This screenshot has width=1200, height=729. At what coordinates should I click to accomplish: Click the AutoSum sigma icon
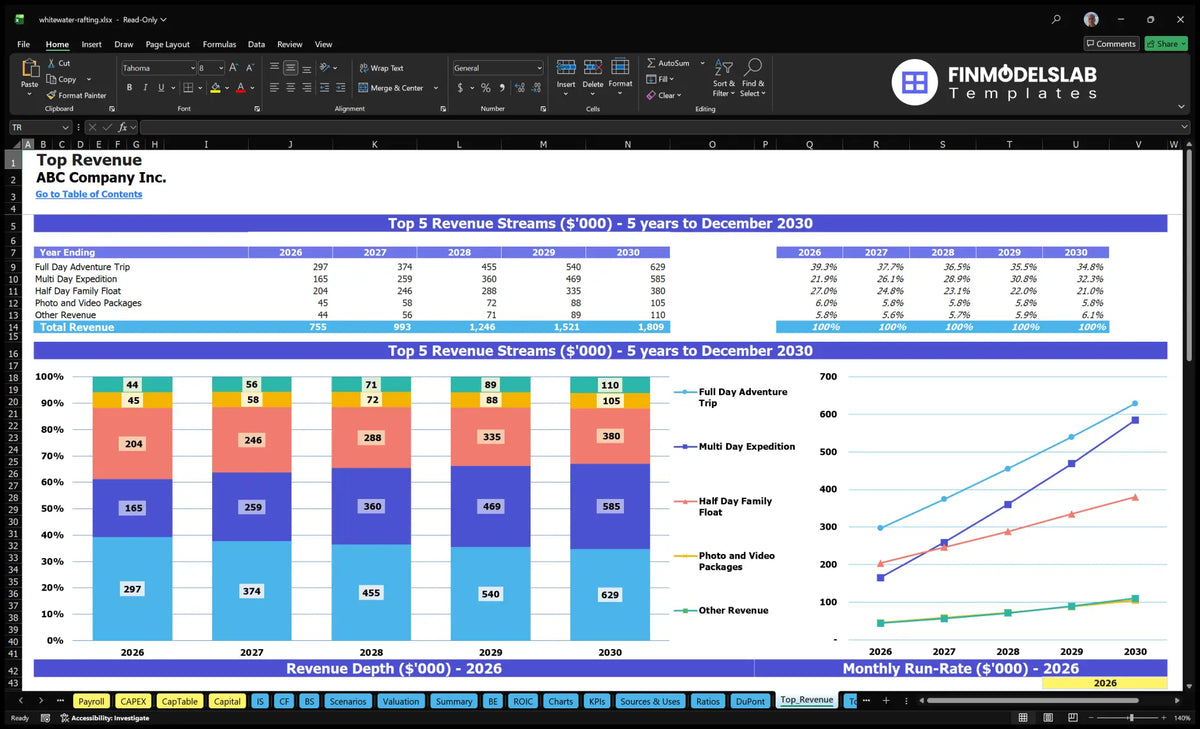[x=651, y=63]
